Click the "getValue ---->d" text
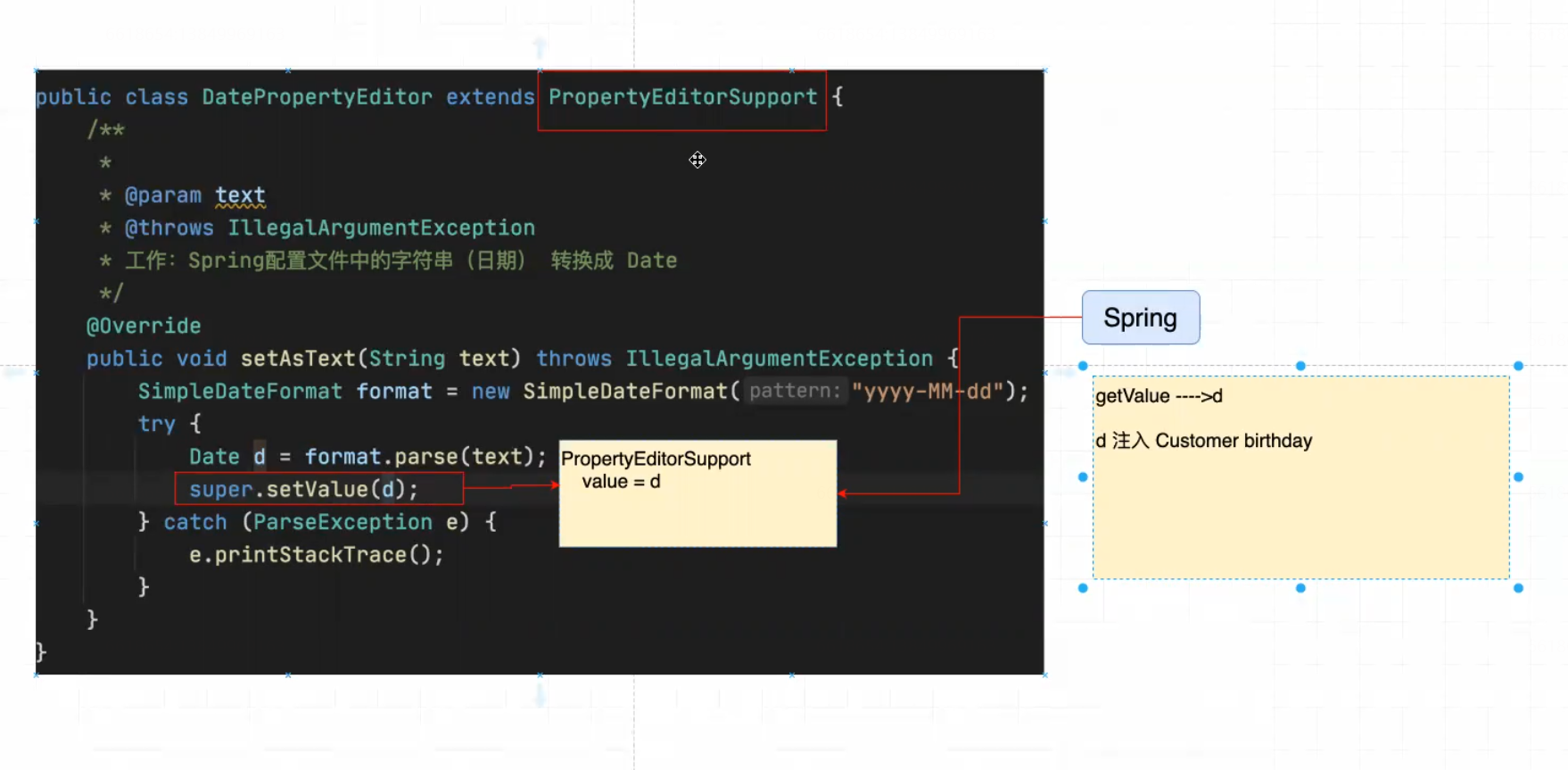This screenshot has height=770, width=1568. pyautogui.click(x=1159, y=396)
